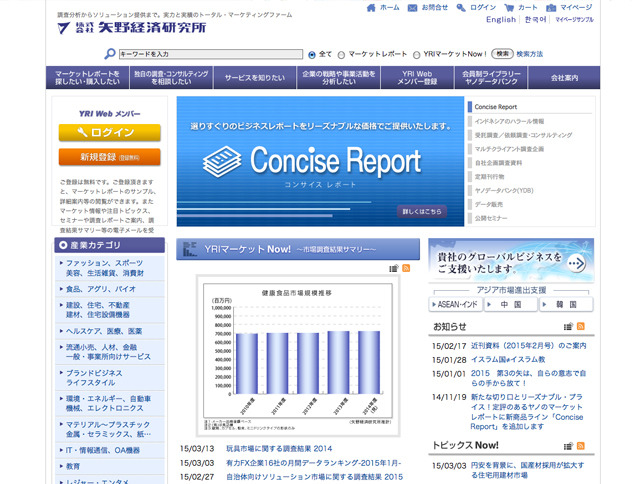Expand the 教育 category
Screen dimensions: 640x484
coord(110,466)
